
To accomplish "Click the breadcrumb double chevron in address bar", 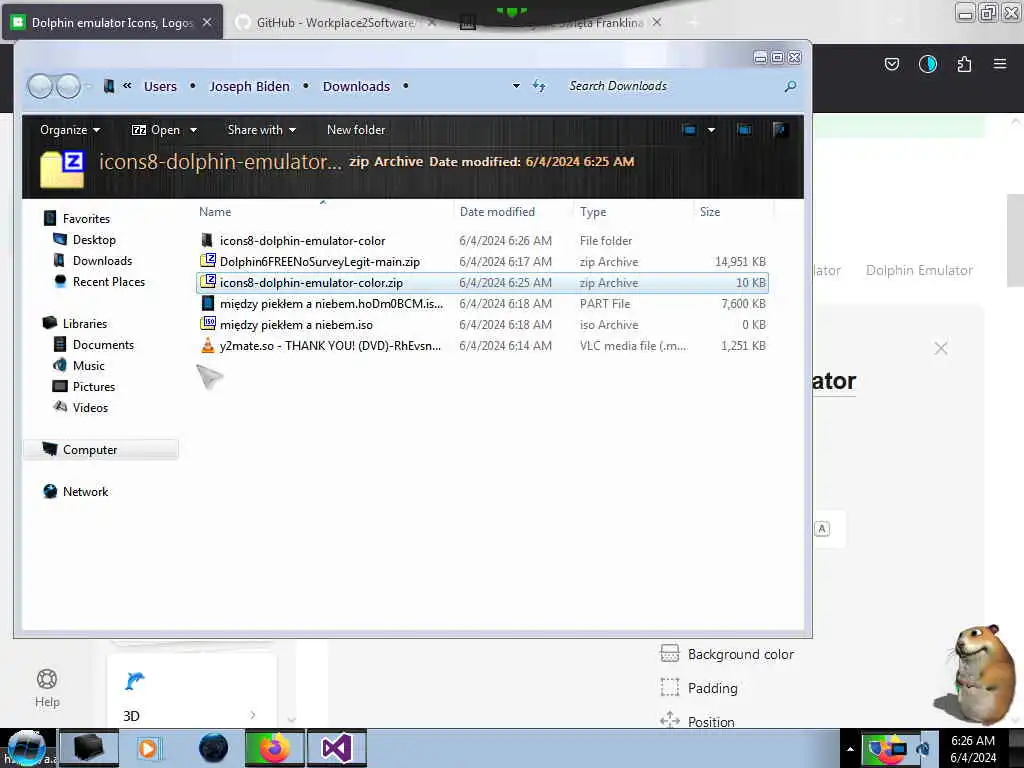I will coord(127,86).
